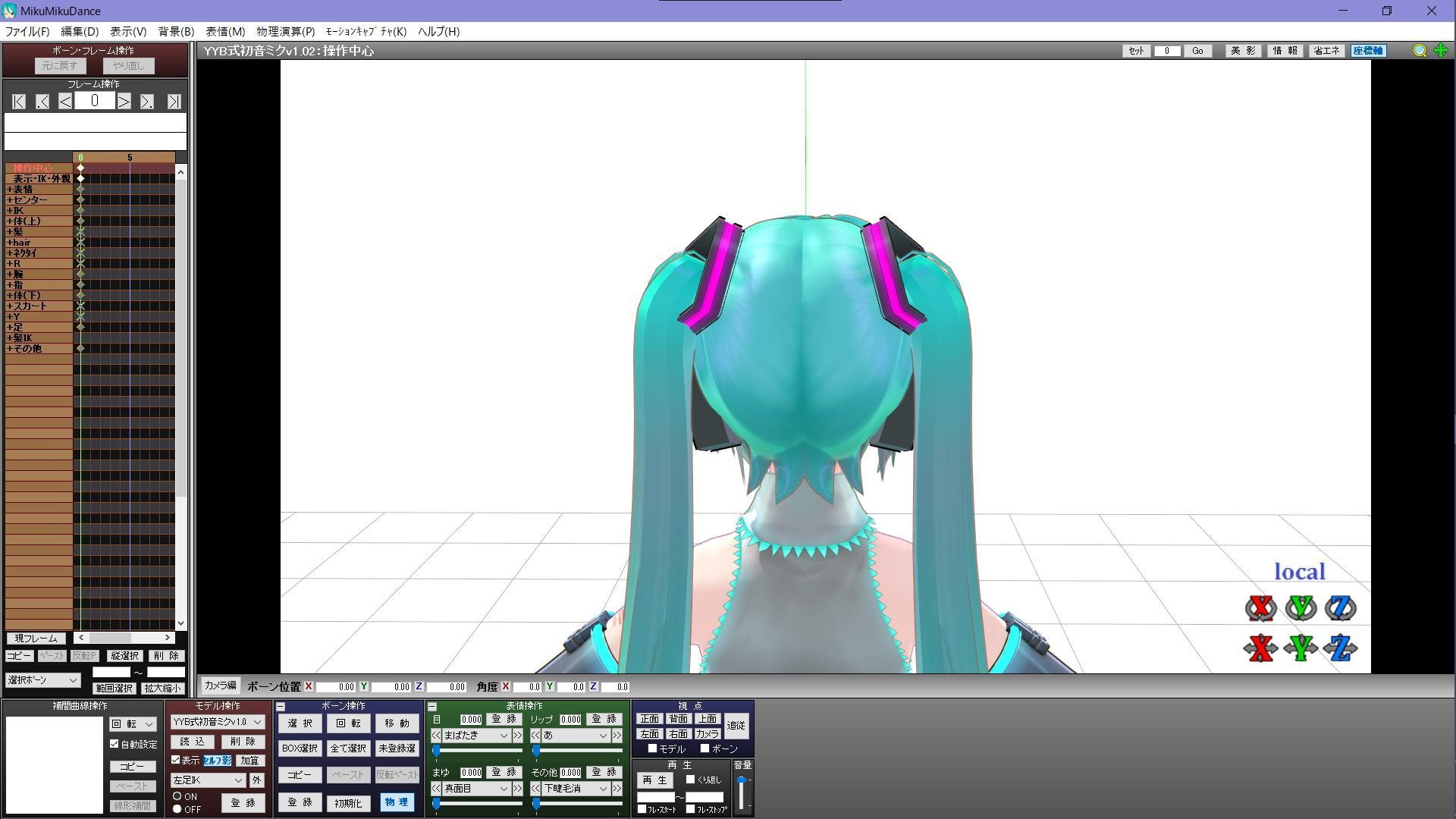1456x819 pixels.
Task: Click the 全て選択 select all button
Action: [348, 748]
